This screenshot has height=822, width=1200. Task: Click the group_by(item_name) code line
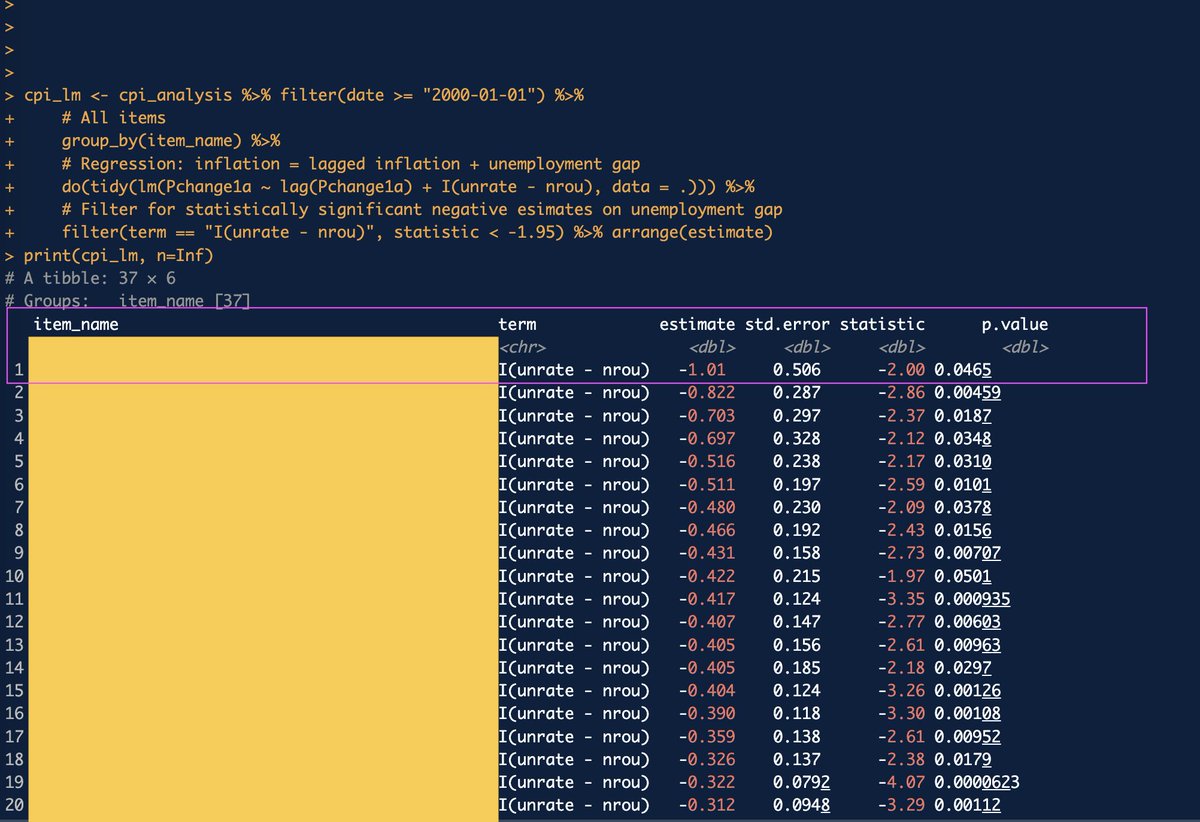point(170,140)
